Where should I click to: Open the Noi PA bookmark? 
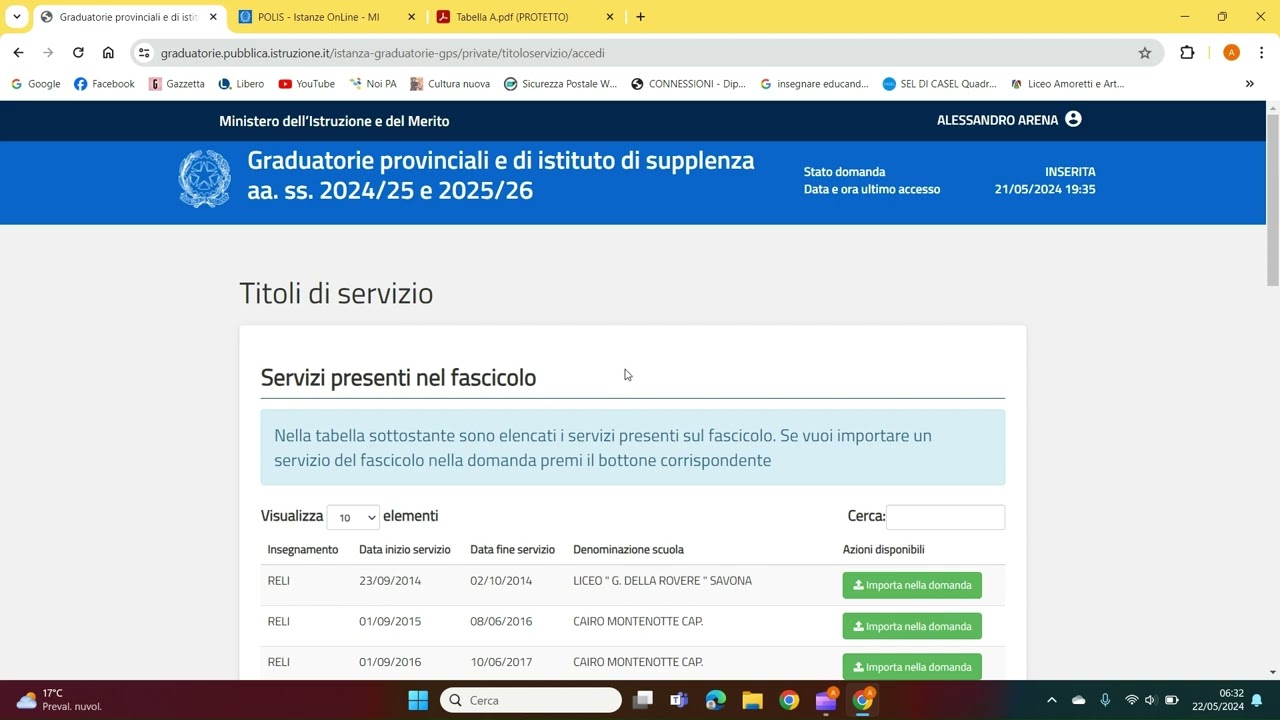click(x=372, y=84)
